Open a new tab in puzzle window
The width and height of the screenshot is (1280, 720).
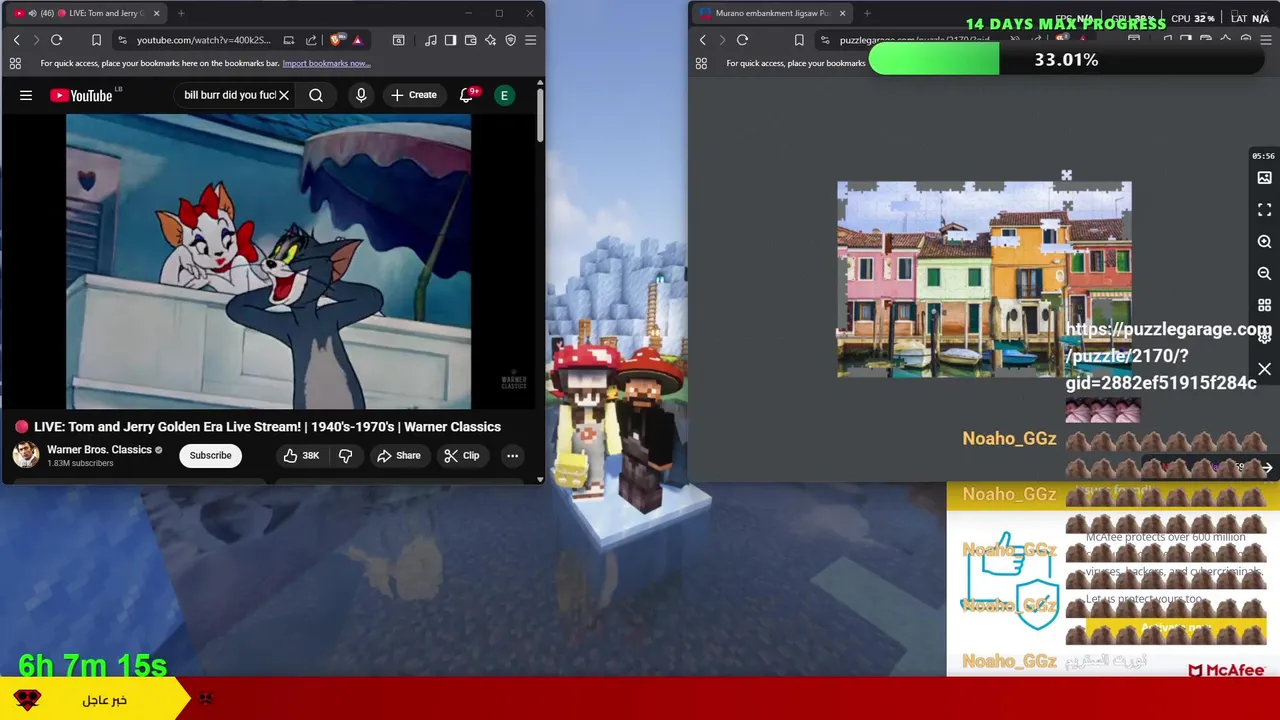[x=867, y=13]
